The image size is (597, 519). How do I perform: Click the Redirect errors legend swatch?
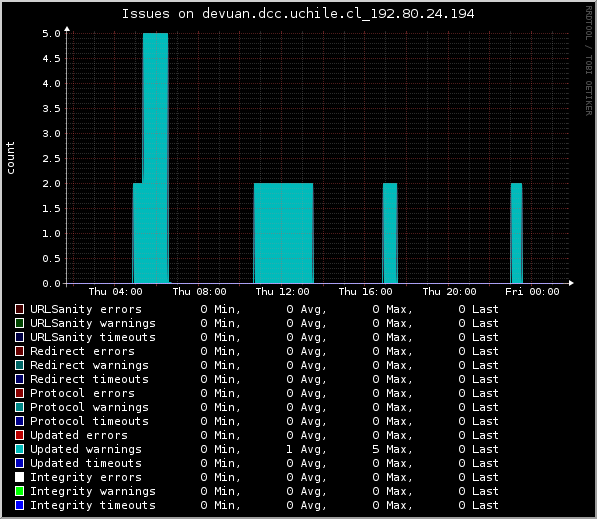click(19, 351)
